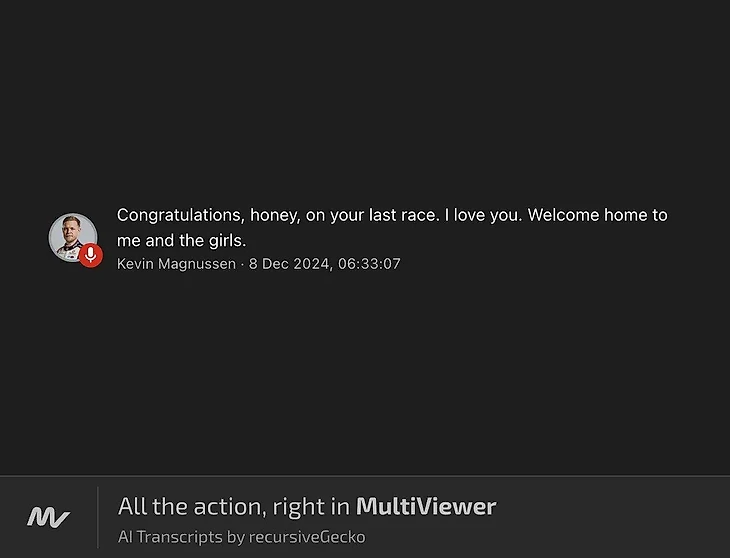730x558 pixels.
Task: Select the line "me and the girls."
Action: tap(181, 241)
